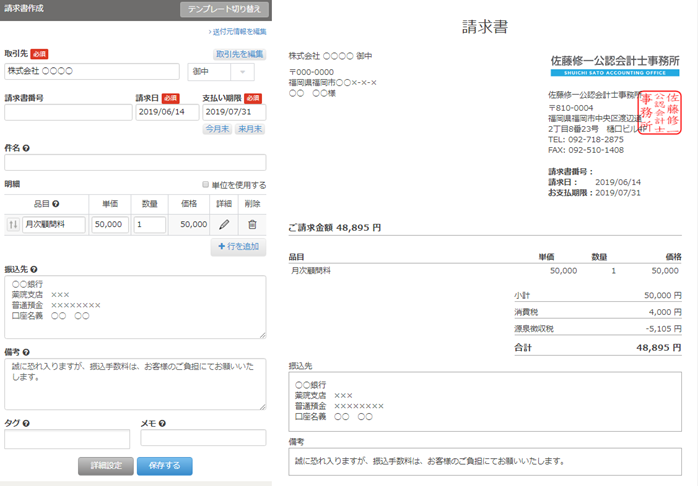Click the help icon next to 振込先
This screenshot has width=698, height=486.
click(x=35, y=269)
